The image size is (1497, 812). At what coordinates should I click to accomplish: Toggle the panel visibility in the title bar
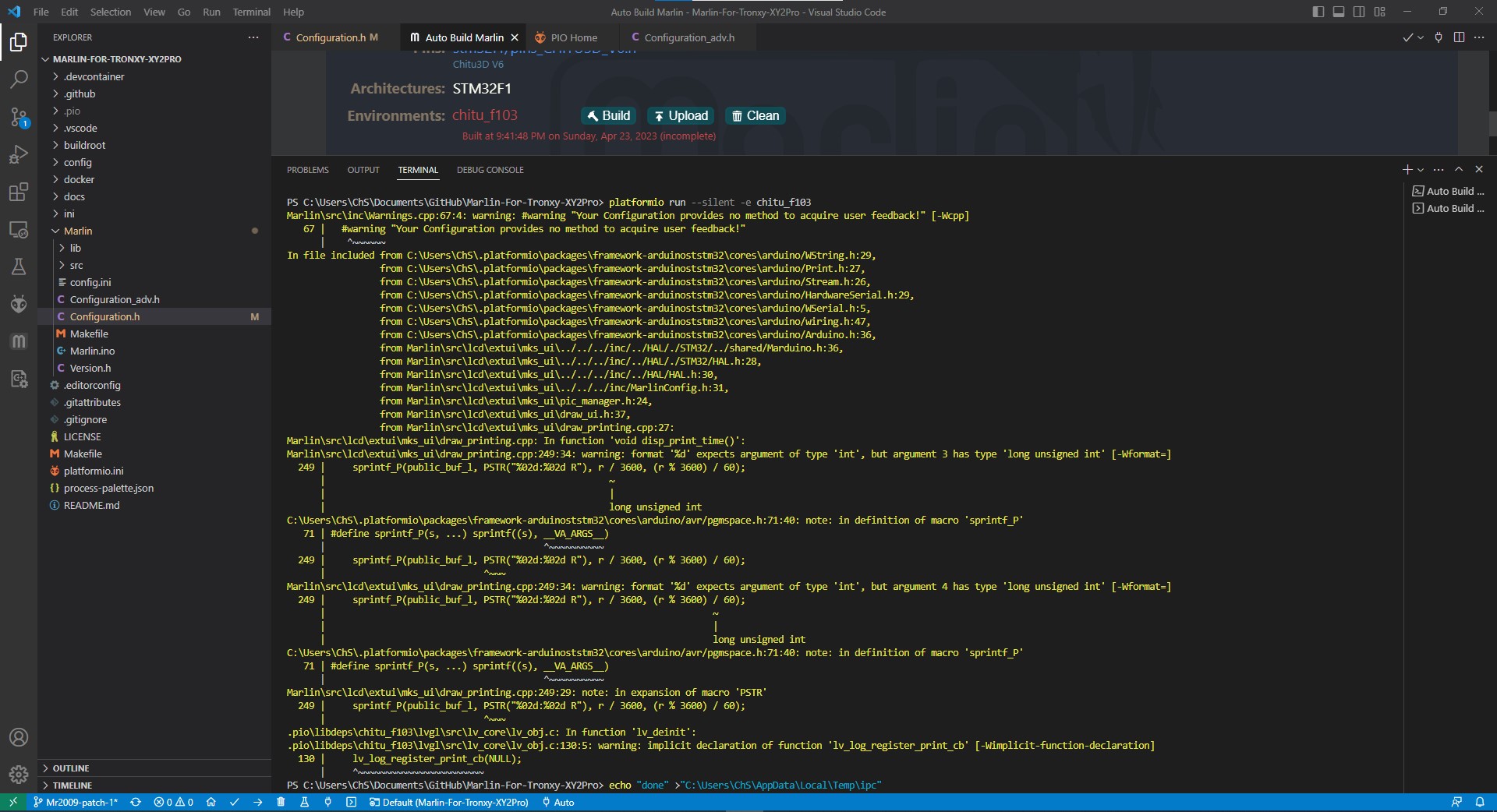1339,12
